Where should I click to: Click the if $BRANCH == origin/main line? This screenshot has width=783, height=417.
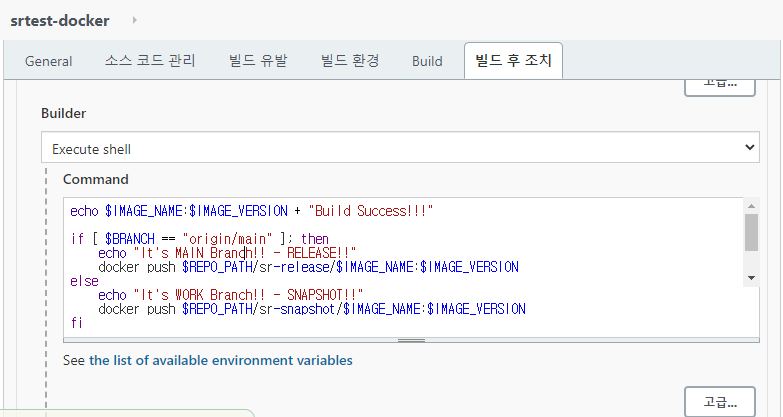[199, 238]
